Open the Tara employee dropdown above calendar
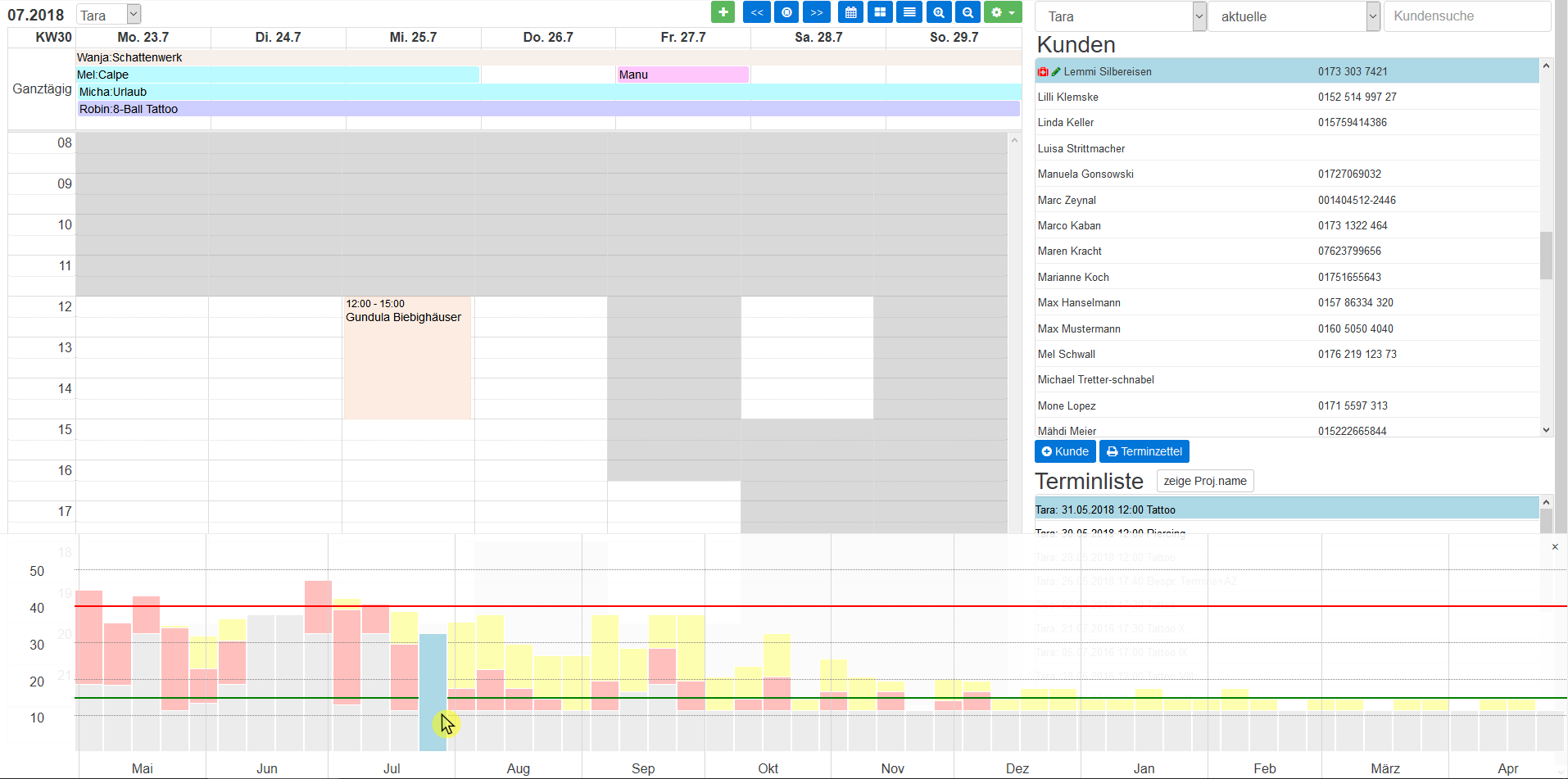1568x779 pixels. coord(109,15)
